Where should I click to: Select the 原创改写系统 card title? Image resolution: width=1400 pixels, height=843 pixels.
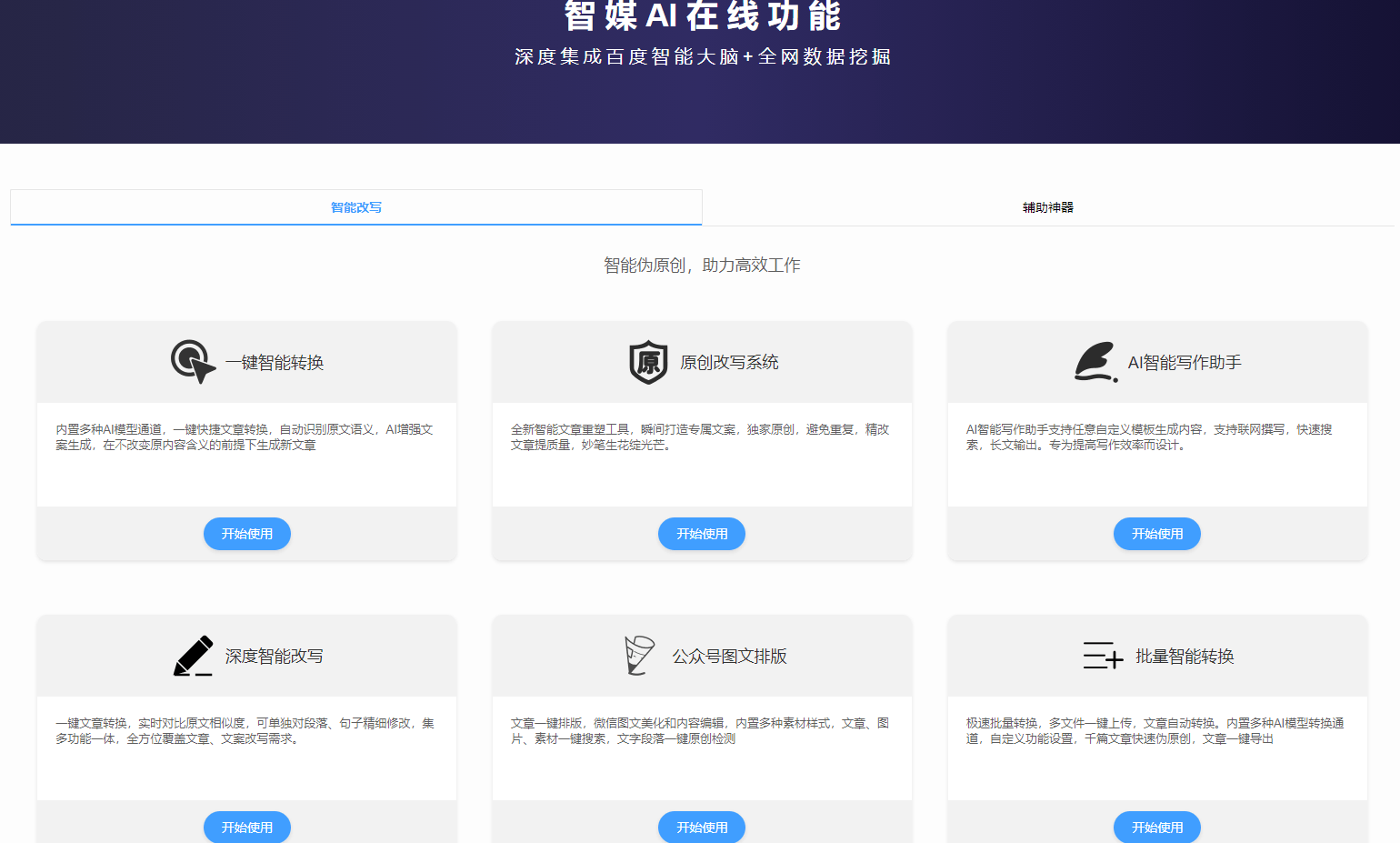729,363
